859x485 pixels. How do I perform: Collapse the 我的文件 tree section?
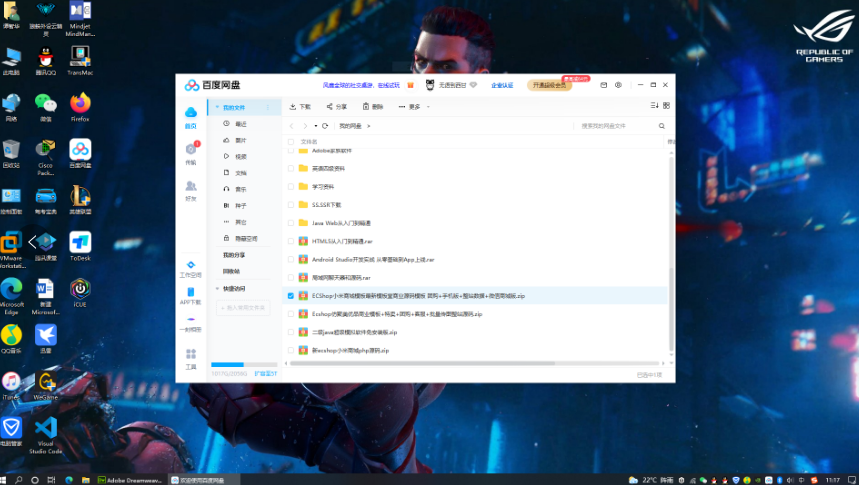click(217, 107)
